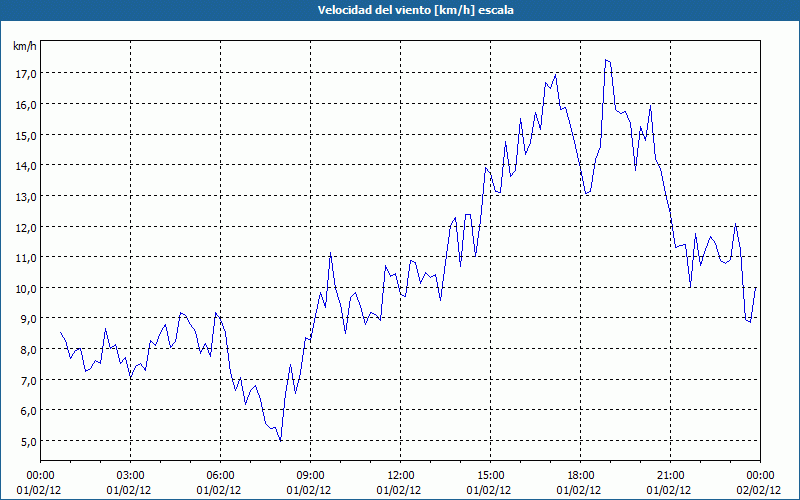Image resolution: width=800 pixels, height=500 pixels.
Task: Pick the '01/02/12' date under 18:00
Action: click(x=579, y=490)
